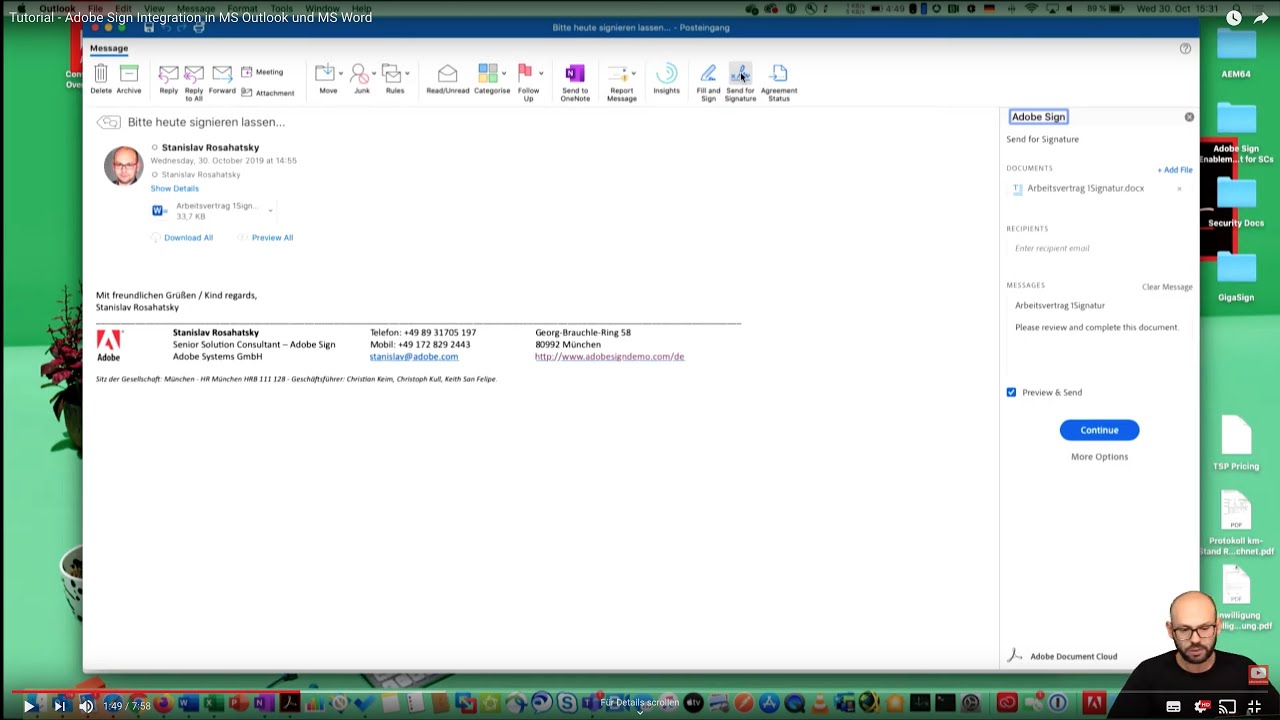Open the adobesigndemo.com/de link
Viewport: 1280px width, 720px height.
tap(609, 356)
